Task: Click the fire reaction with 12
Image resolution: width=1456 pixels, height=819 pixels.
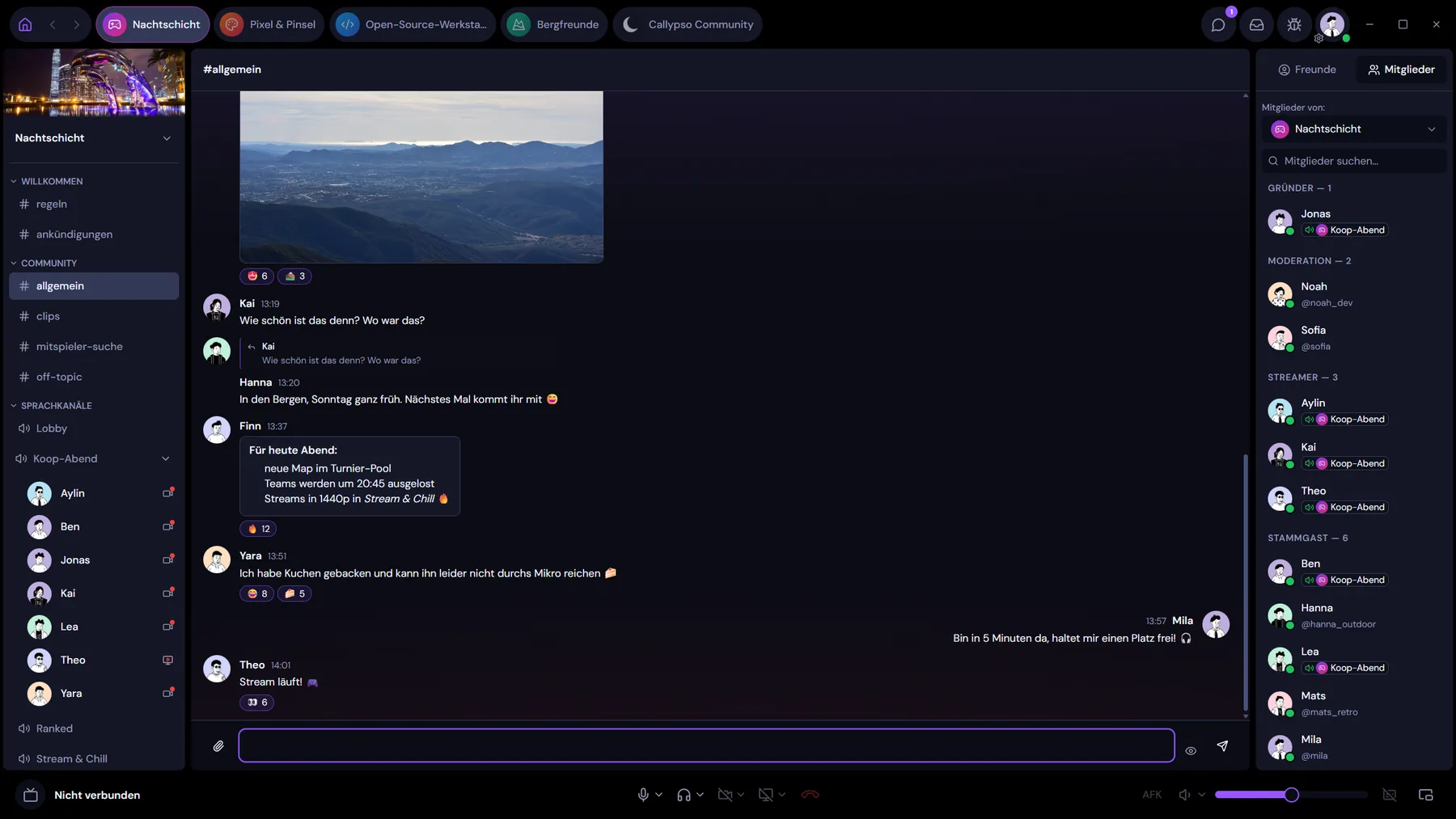Action: click(258, 529)
